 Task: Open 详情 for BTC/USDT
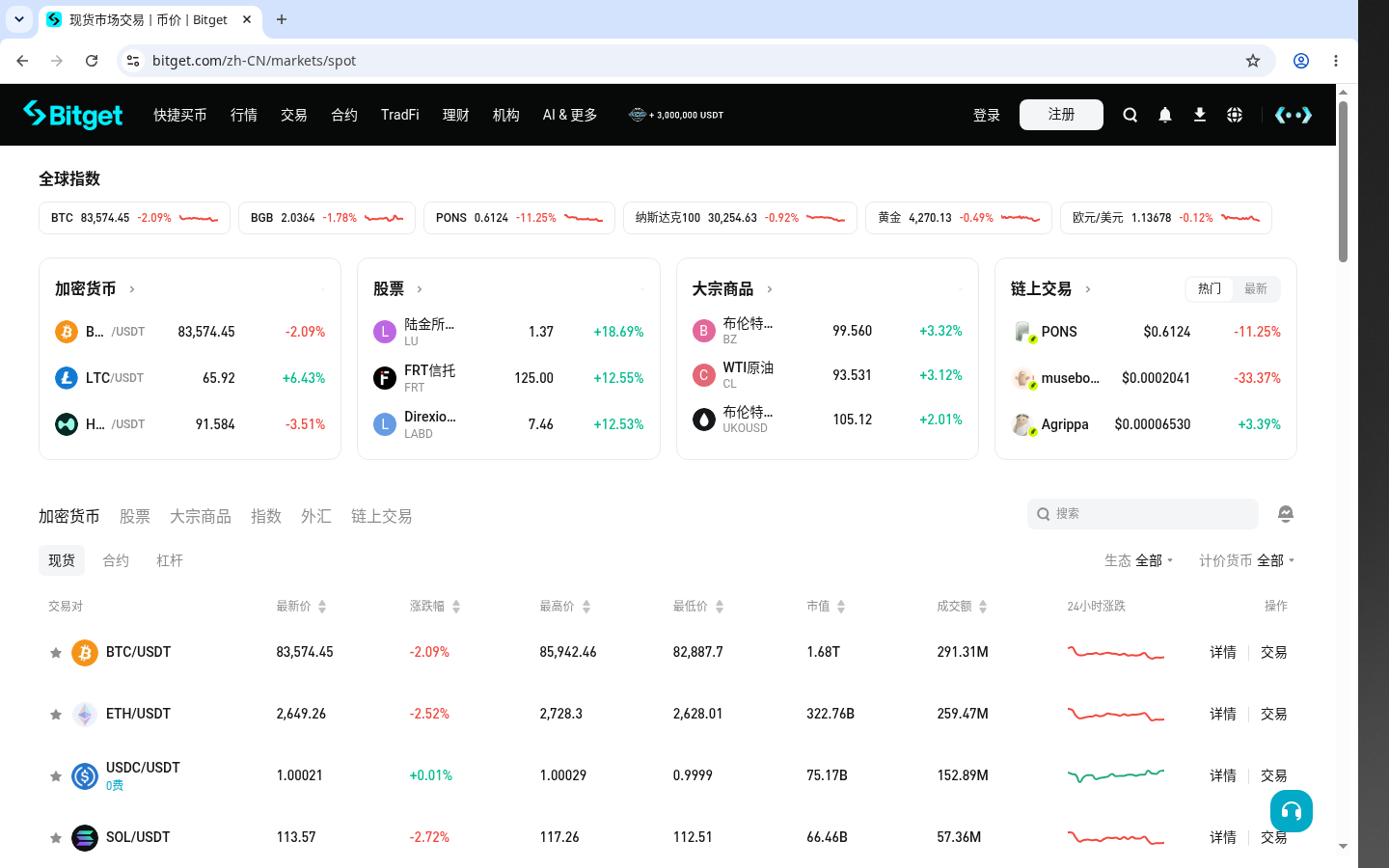click(1223, 653)
